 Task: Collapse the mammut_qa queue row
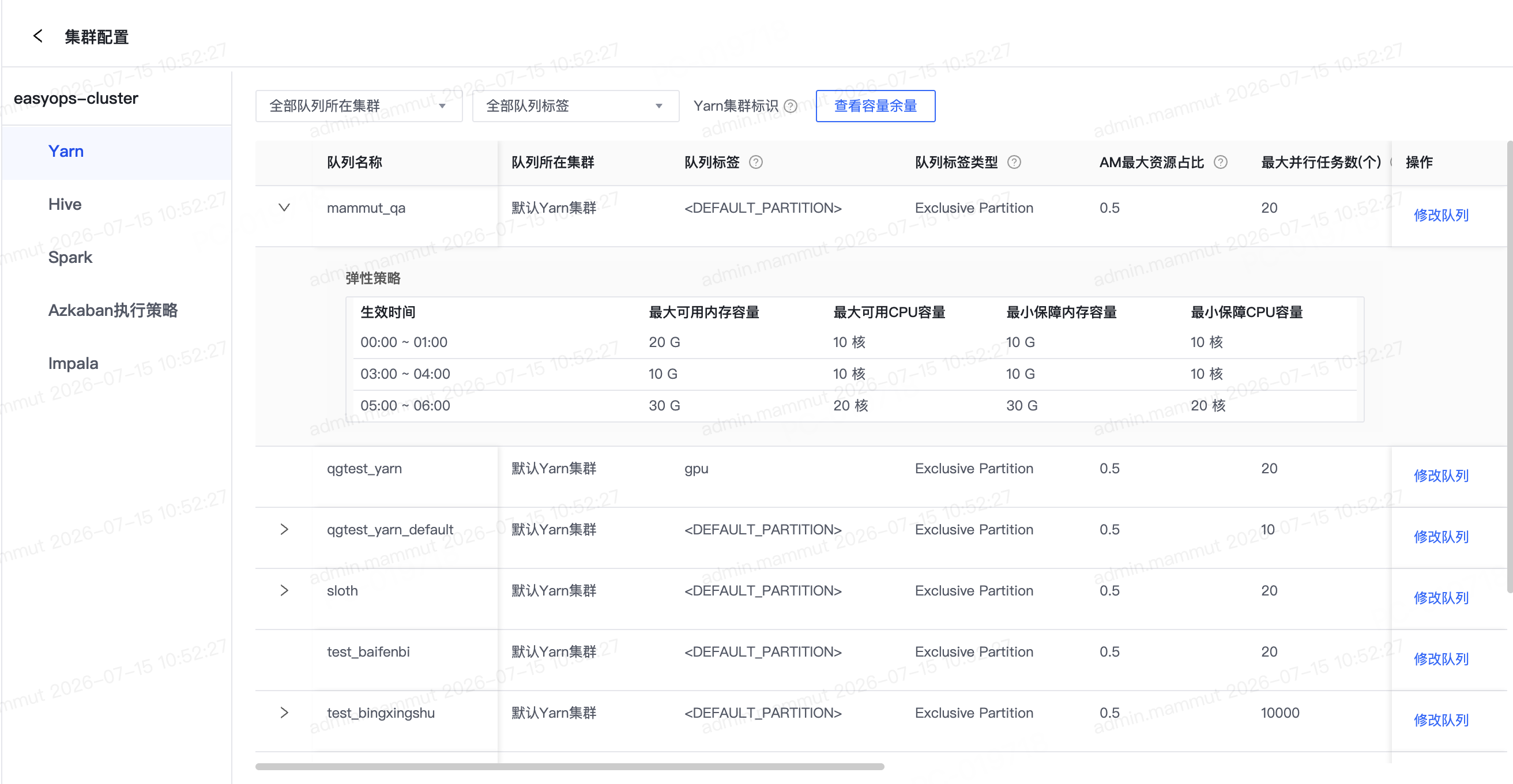[x=284, y=208]
